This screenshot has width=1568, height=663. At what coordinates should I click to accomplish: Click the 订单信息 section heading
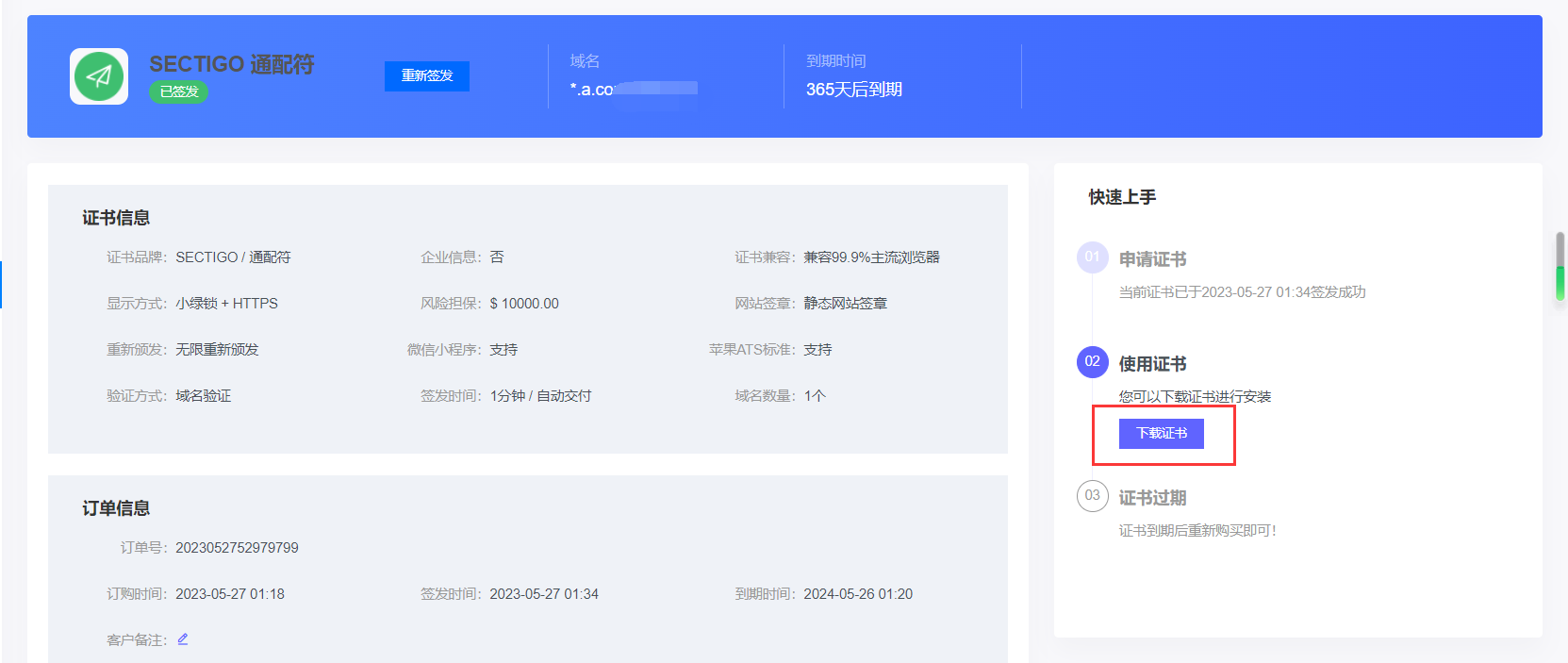point(116,508)
